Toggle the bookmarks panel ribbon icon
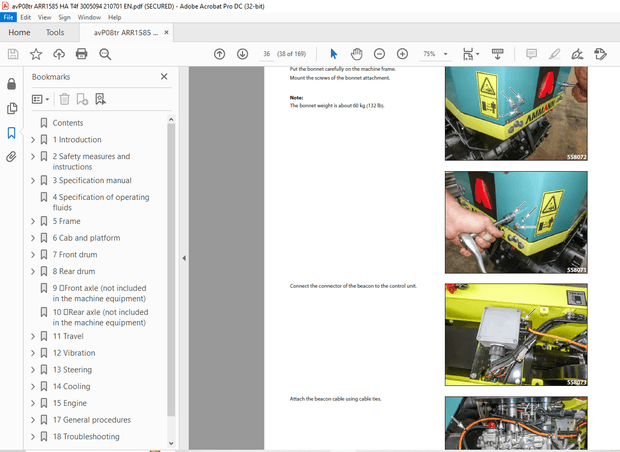Viewport: 620px width, 452px height. [11, 132]
